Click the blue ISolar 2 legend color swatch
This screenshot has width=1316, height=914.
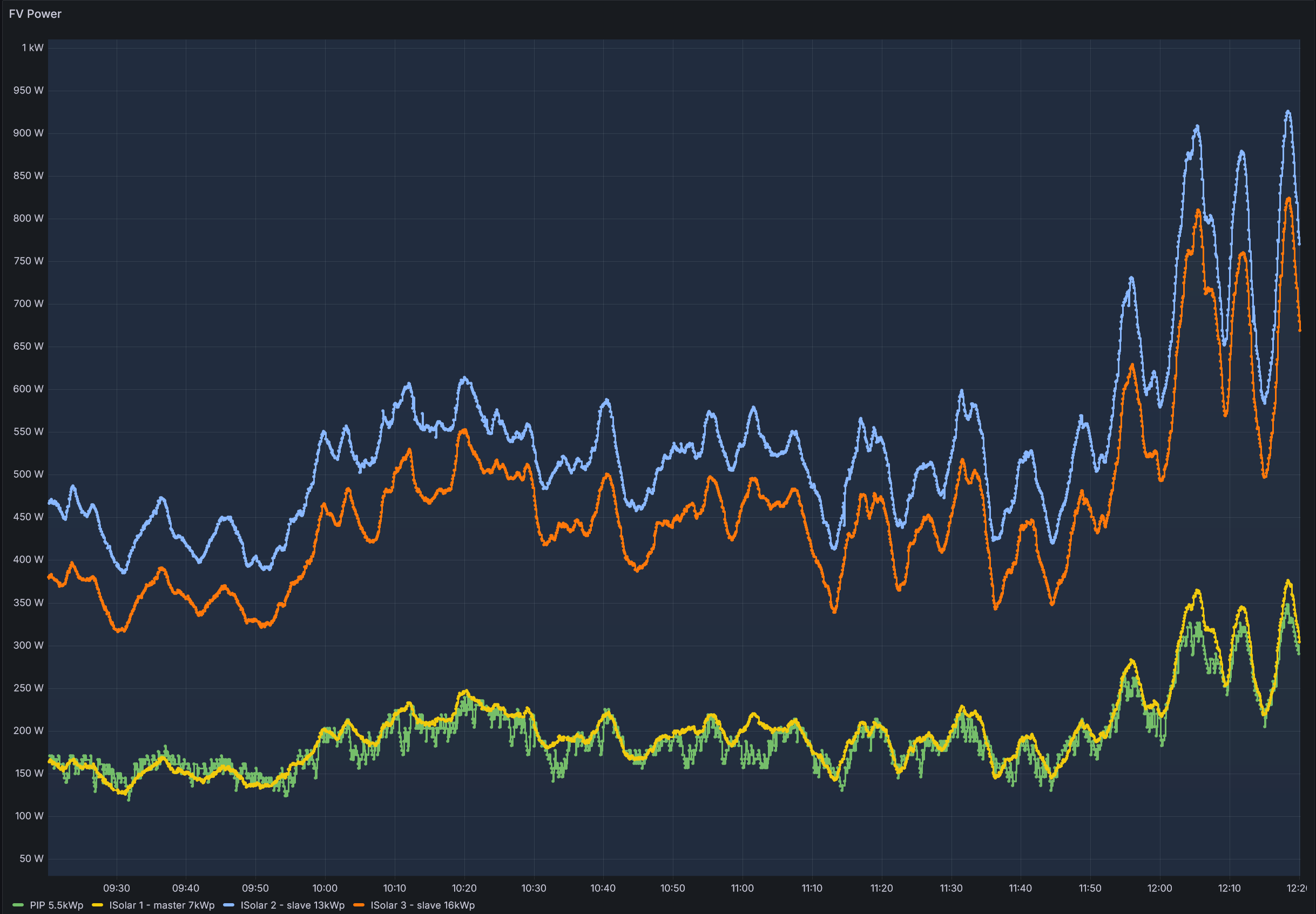click(228, 905)
